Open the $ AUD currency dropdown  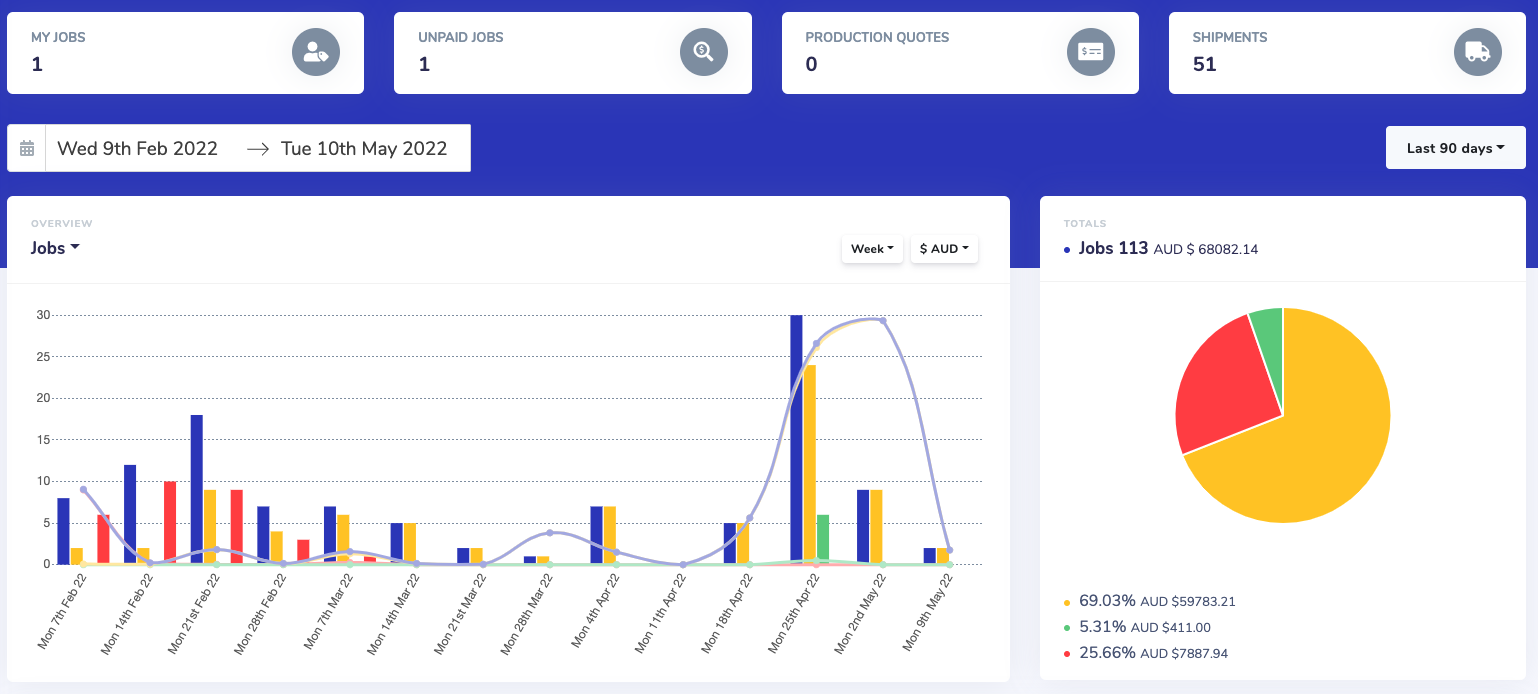tap(943, 249)
